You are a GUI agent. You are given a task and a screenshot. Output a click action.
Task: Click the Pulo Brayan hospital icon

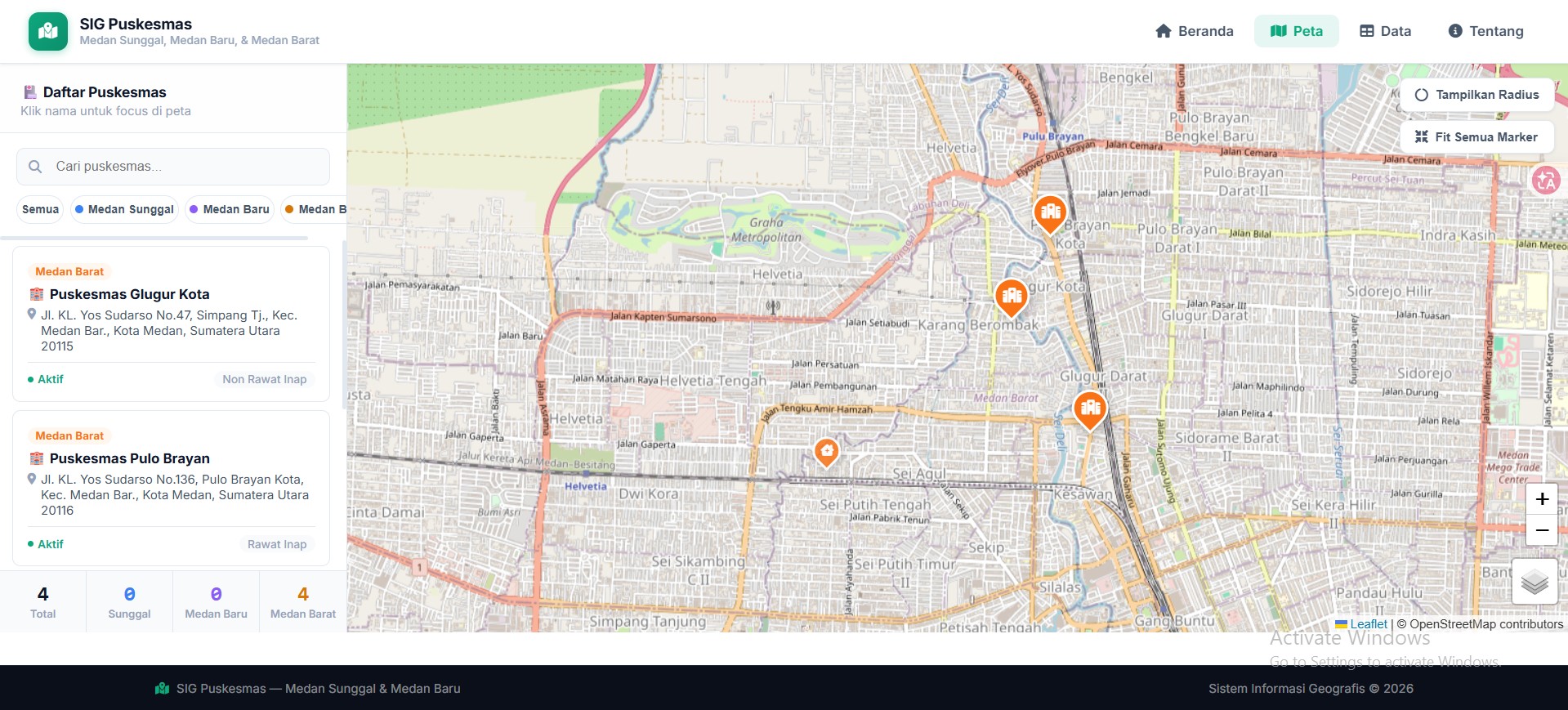[x=37, y=458]
